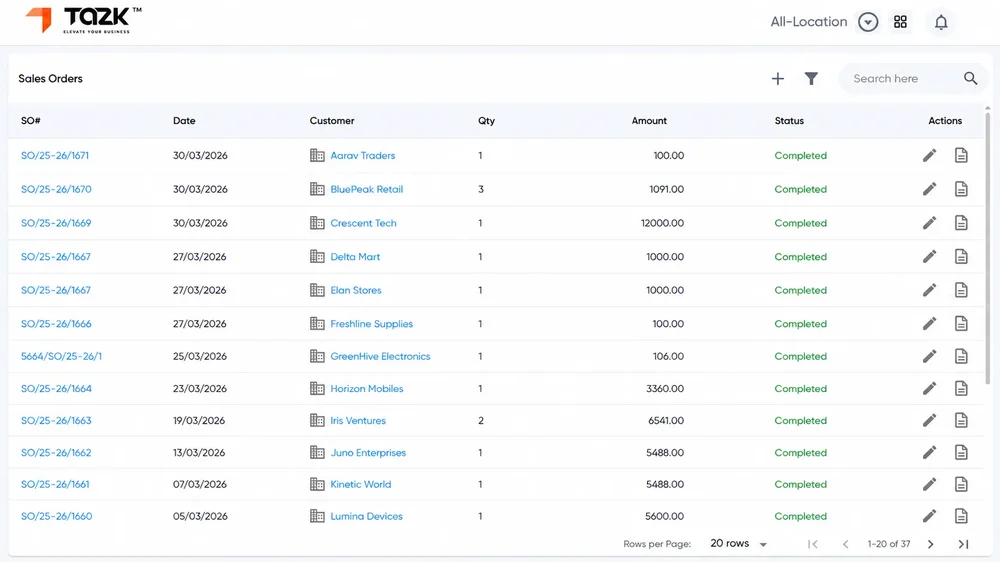
Task: Open sales order SO/25-26/1664
Action: point(56,388)
